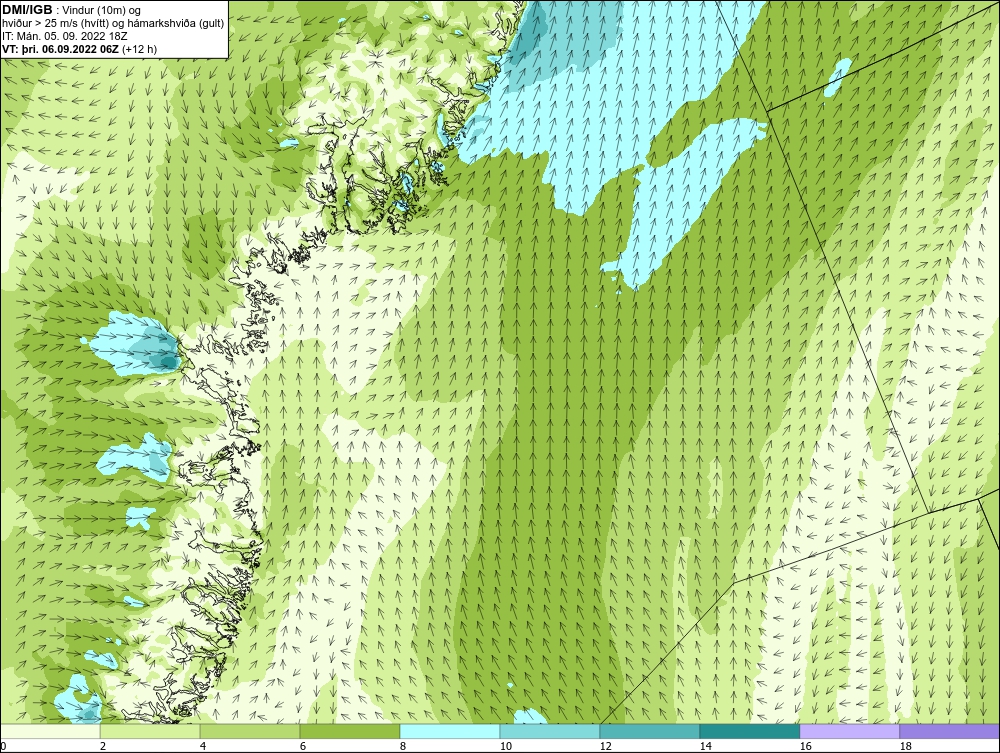Click the legend scale value '0'
The height and width of the screenshot is (753, 1000).
3,746
